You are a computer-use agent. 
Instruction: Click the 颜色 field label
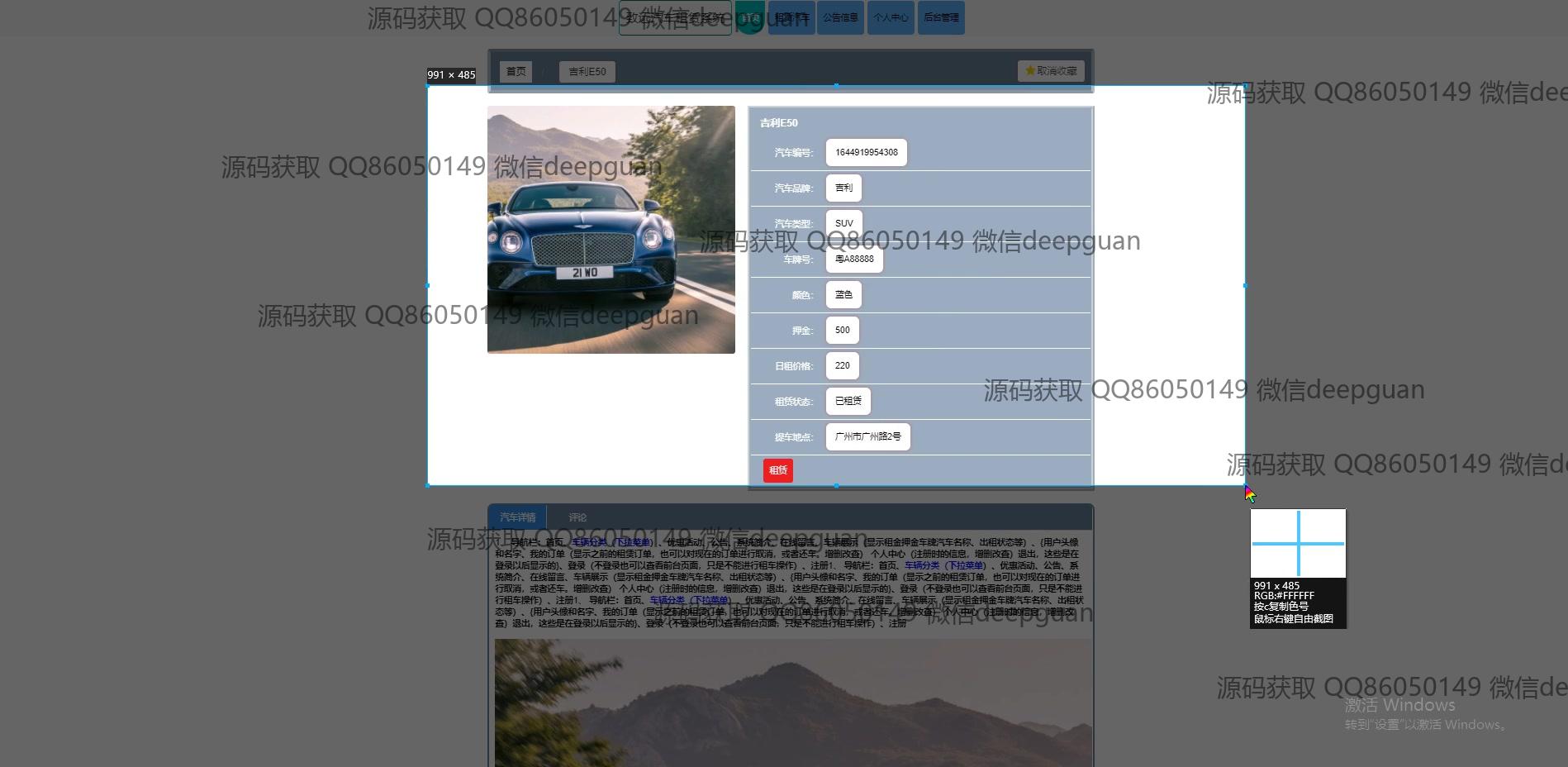802,295
